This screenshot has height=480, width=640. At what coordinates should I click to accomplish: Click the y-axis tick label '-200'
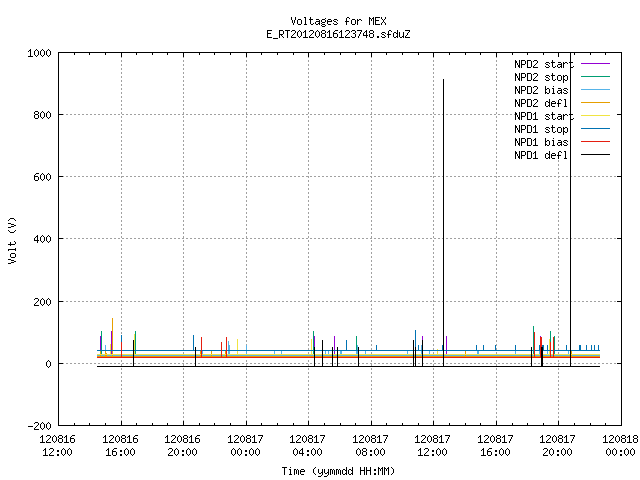[39, 426]
